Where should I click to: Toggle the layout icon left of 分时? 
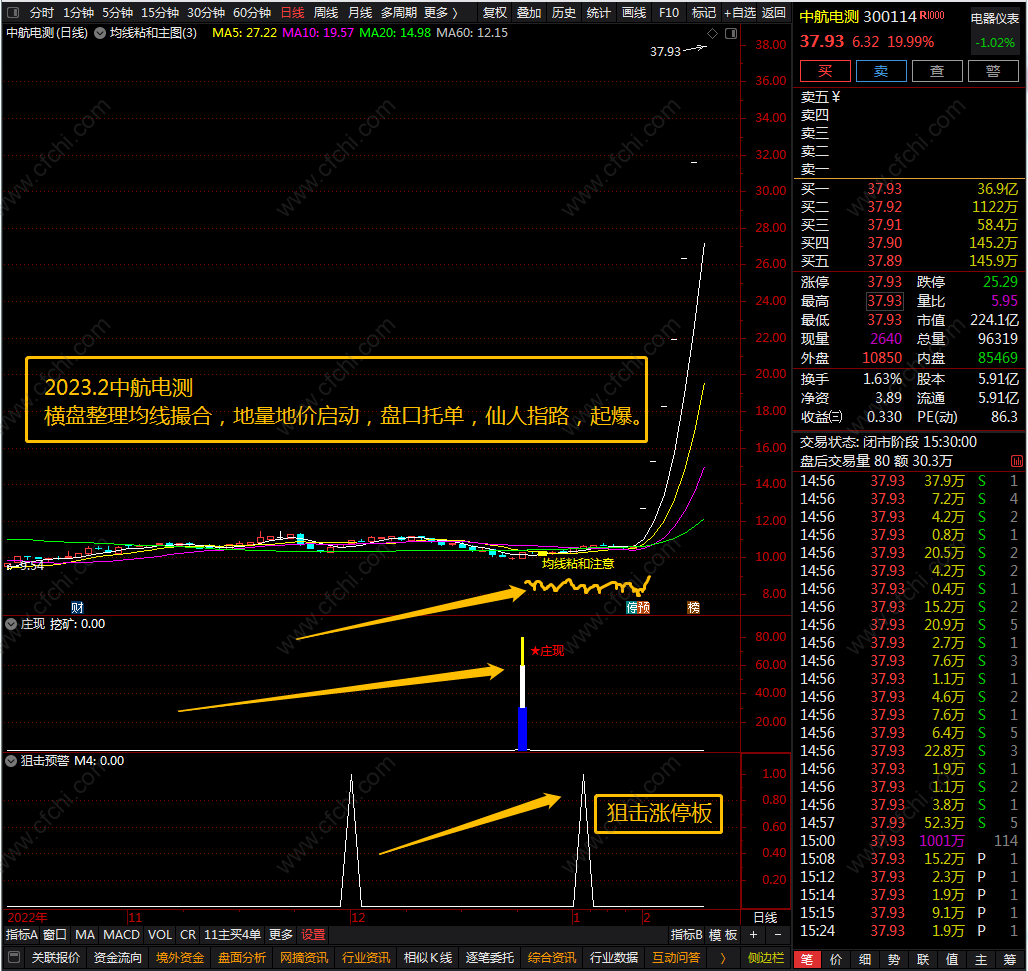[12, 12]
